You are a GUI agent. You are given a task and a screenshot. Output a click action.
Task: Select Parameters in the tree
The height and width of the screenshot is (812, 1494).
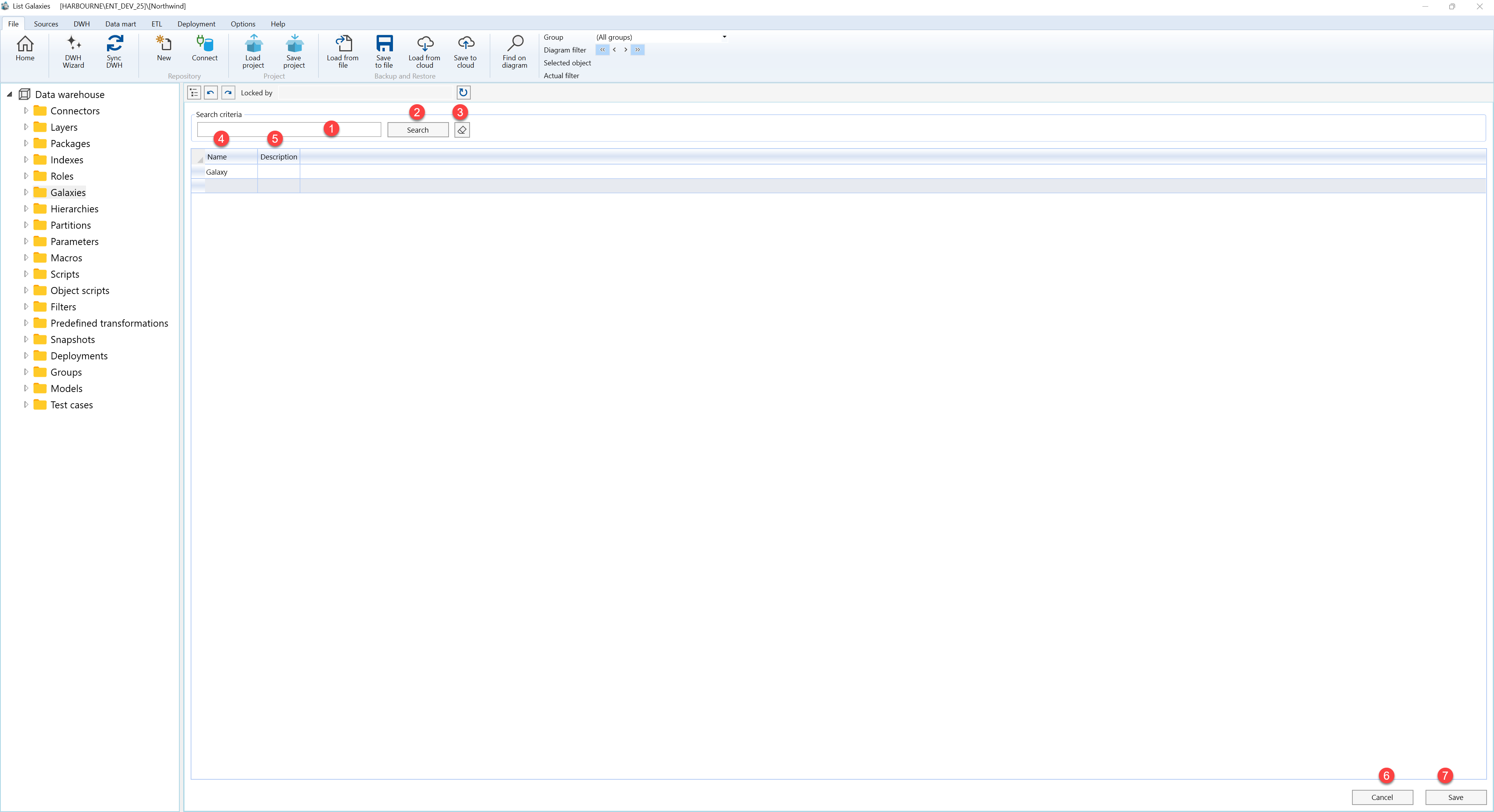(74, 241)
